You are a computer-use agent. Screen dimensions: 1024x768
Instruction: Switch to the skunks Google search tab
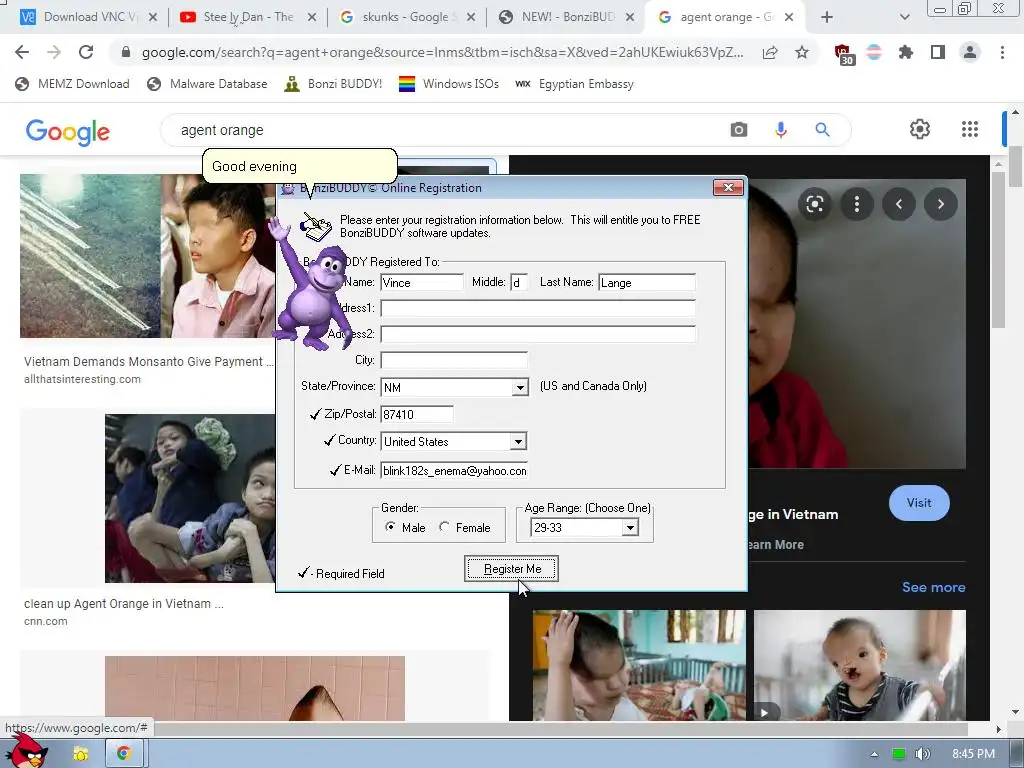(x=406, y=18)
